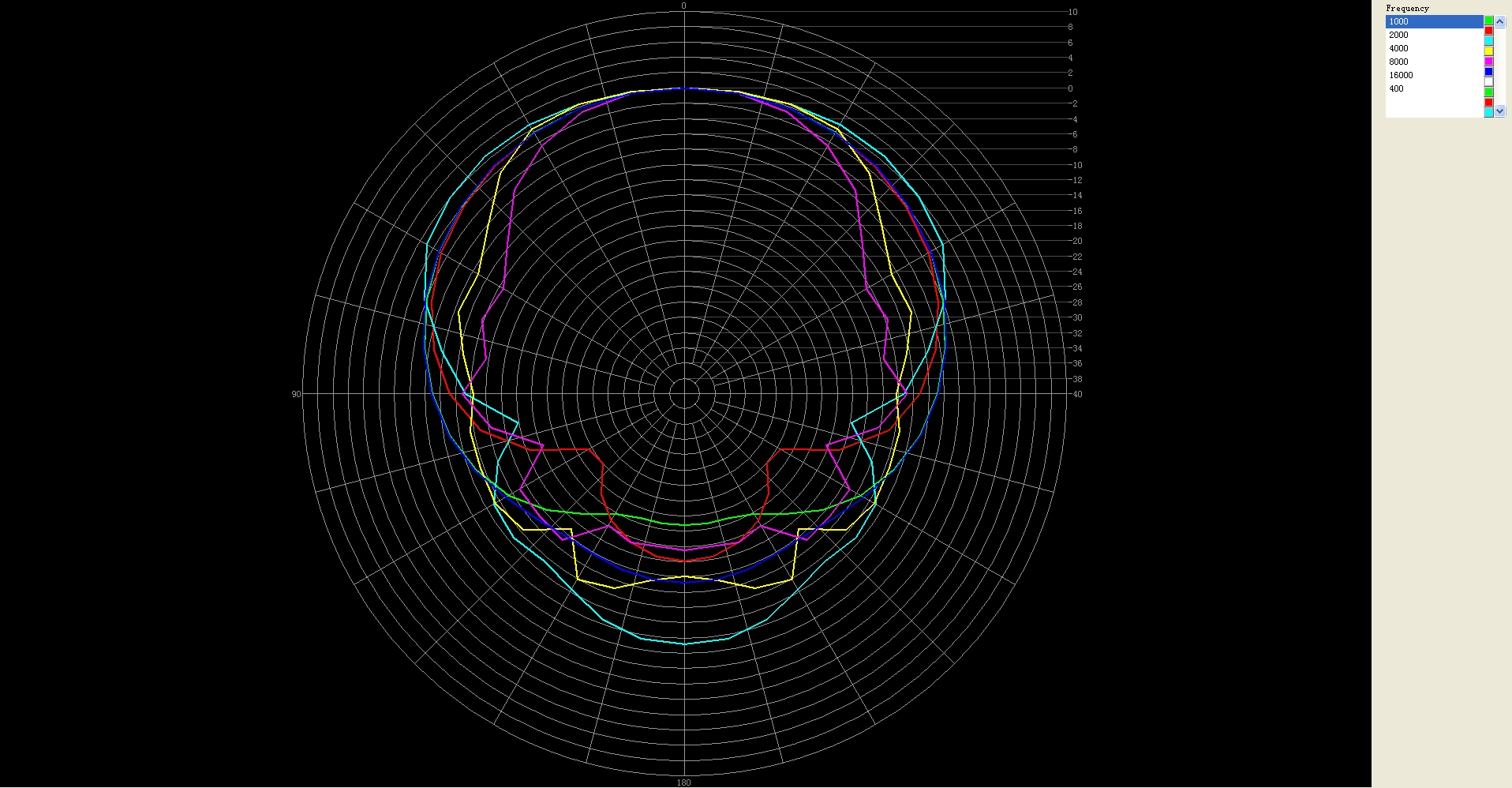Click the topmost green color swatch
This screenshot has width=1512, height=788.
tap(1488, 21)
